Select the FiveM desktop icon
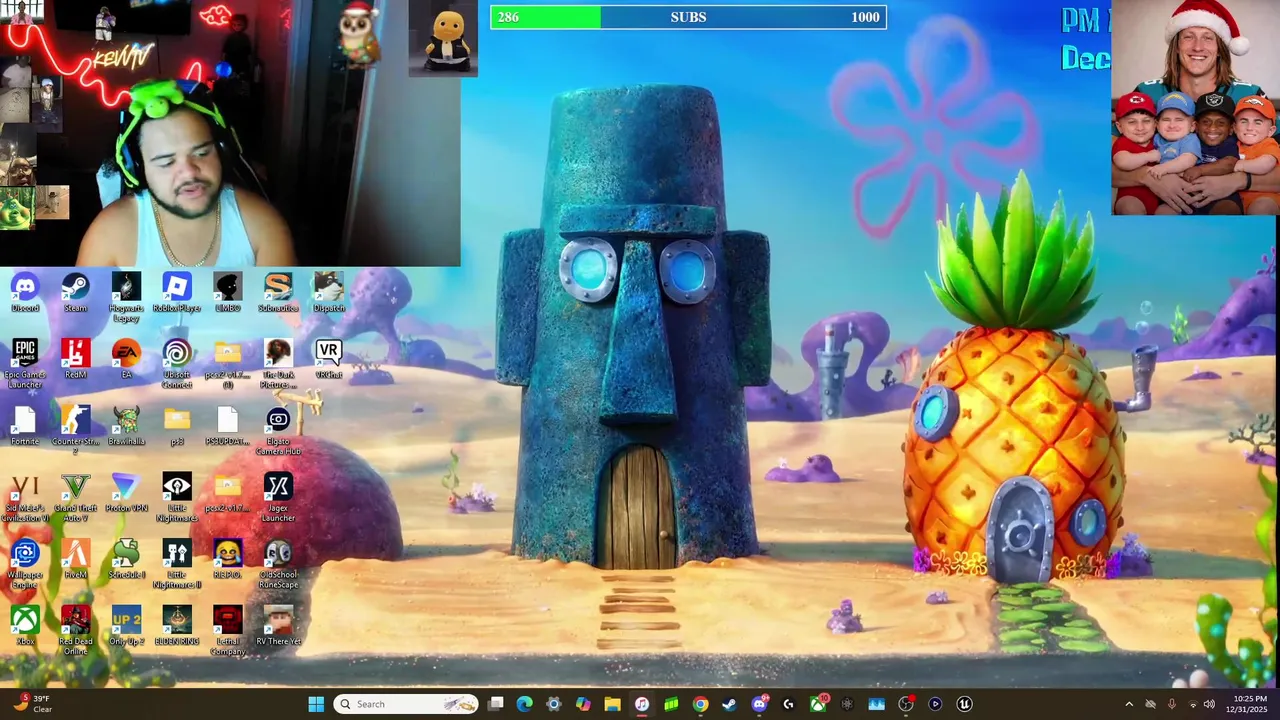 pos(76,559)
